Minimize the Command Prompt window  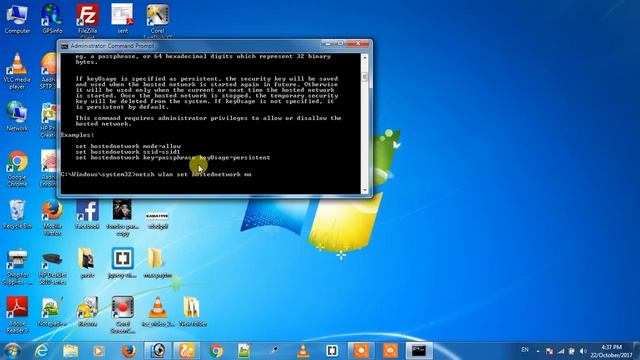327,43
